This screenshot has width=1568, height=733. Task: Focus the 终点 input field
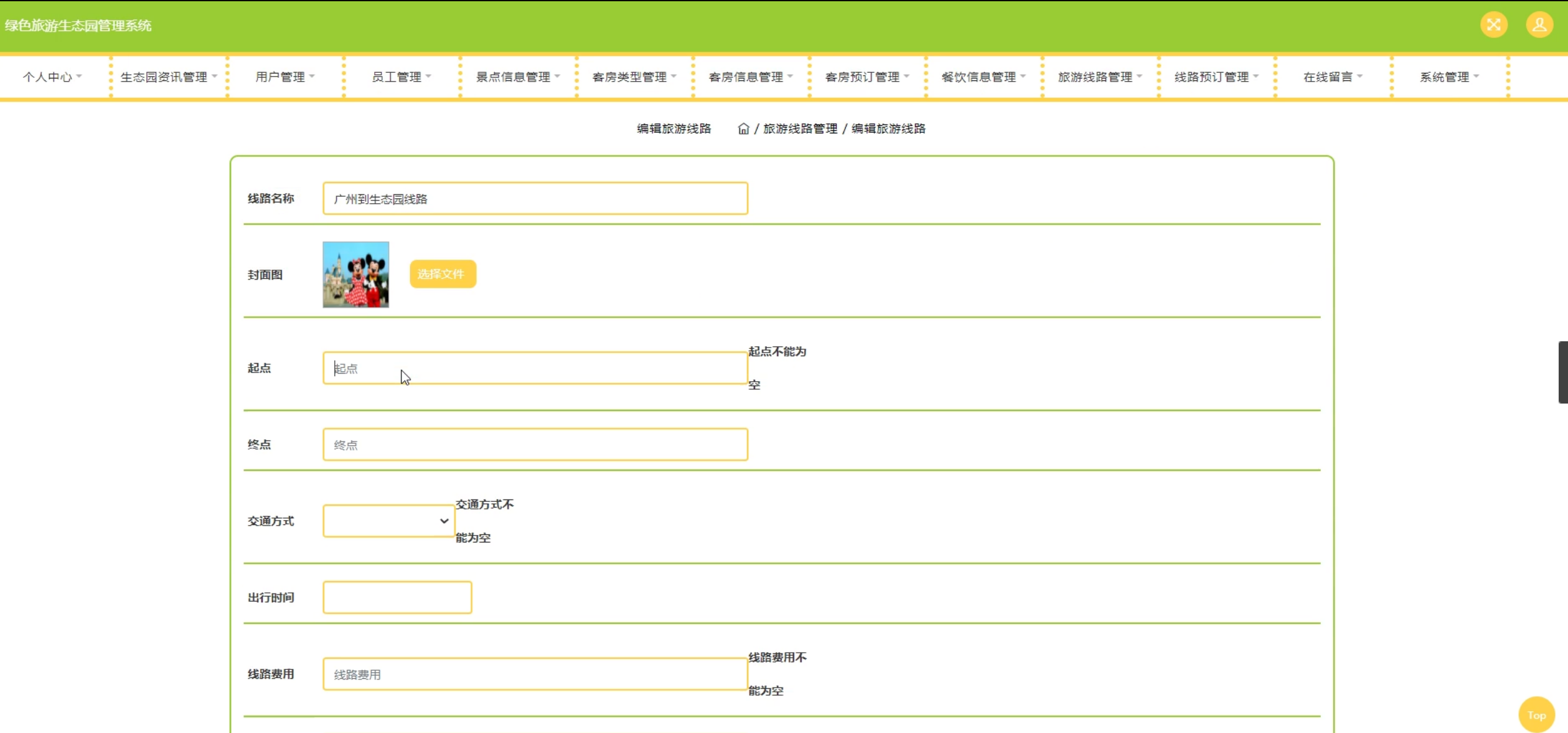click(x=535, y=445)
